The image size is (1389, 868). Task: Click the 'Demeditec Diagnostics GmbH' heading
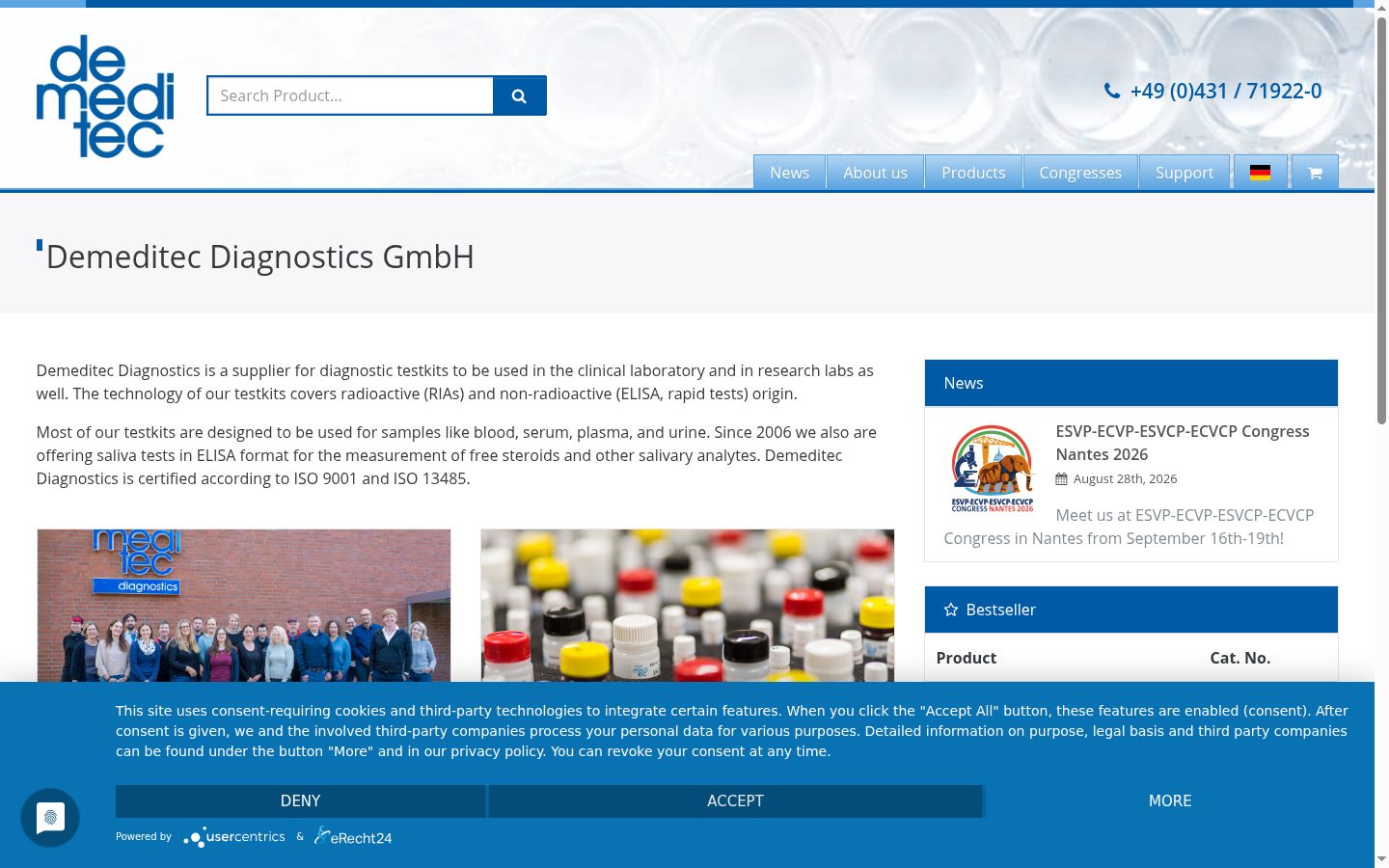(x=259, y=257)
